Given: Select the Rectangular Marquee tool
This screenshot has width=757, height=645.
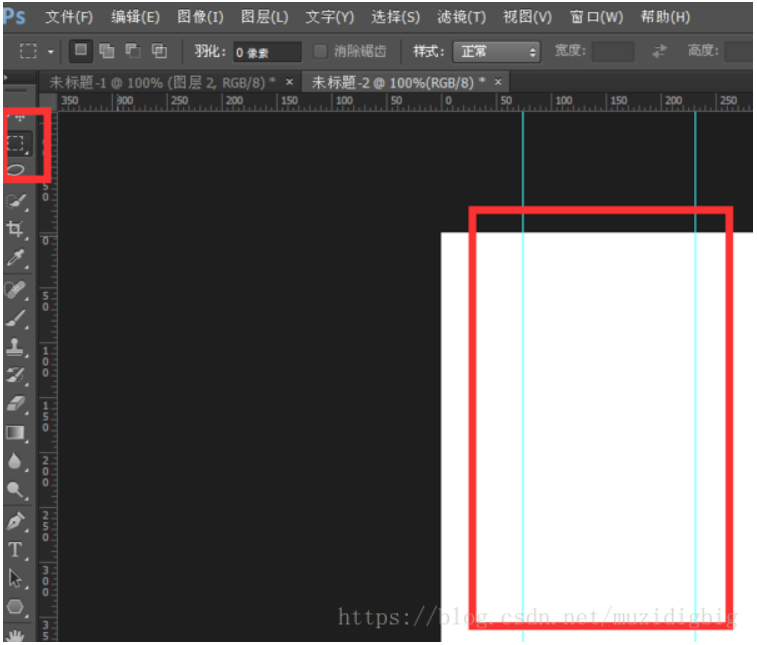Looking at the screenshot, I should coord(16,143).
